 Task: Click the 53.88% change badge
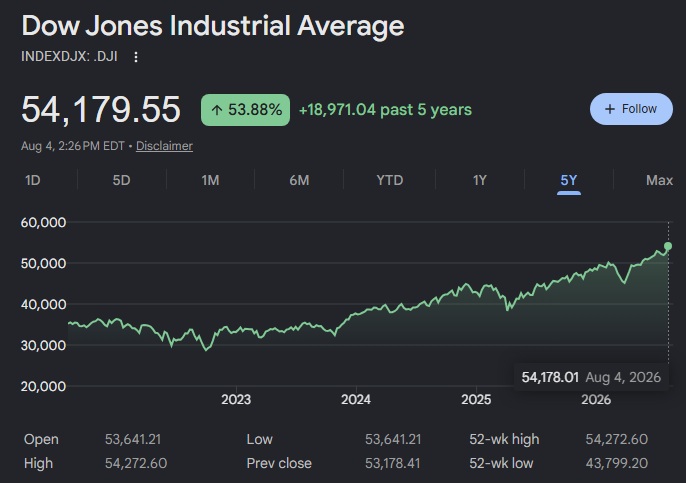[245, 110]
